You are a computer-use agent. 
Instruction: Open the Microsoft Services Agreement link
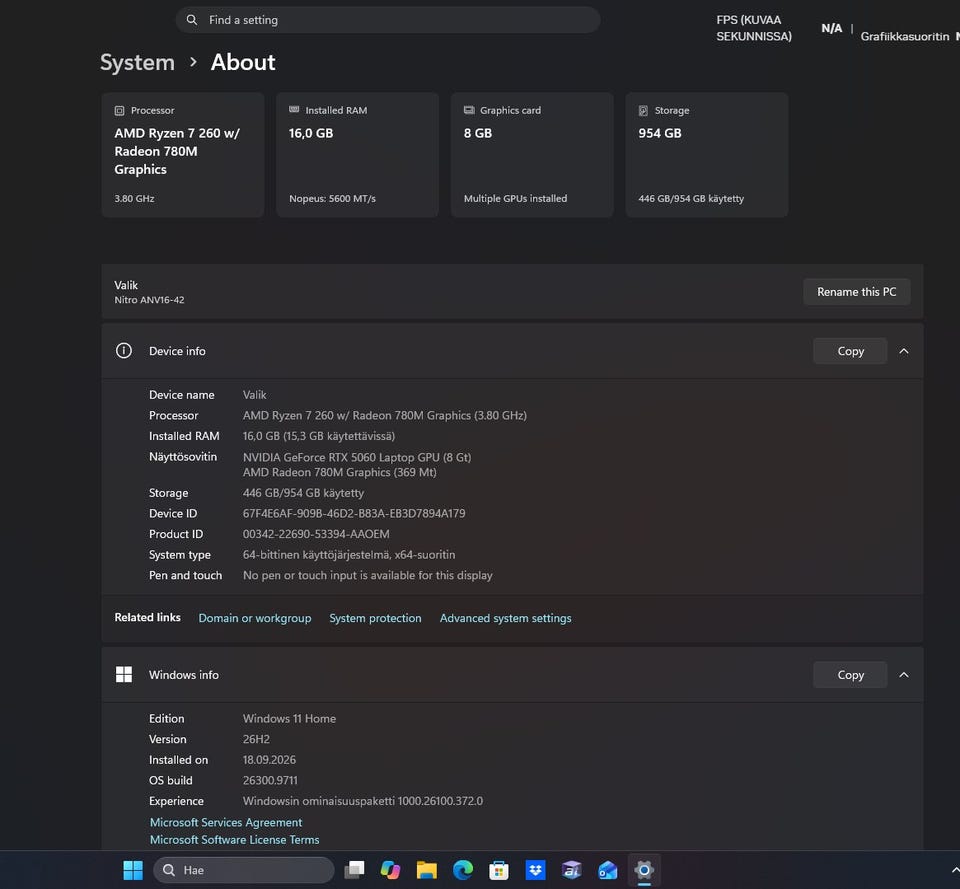click(x=226, y=822)
